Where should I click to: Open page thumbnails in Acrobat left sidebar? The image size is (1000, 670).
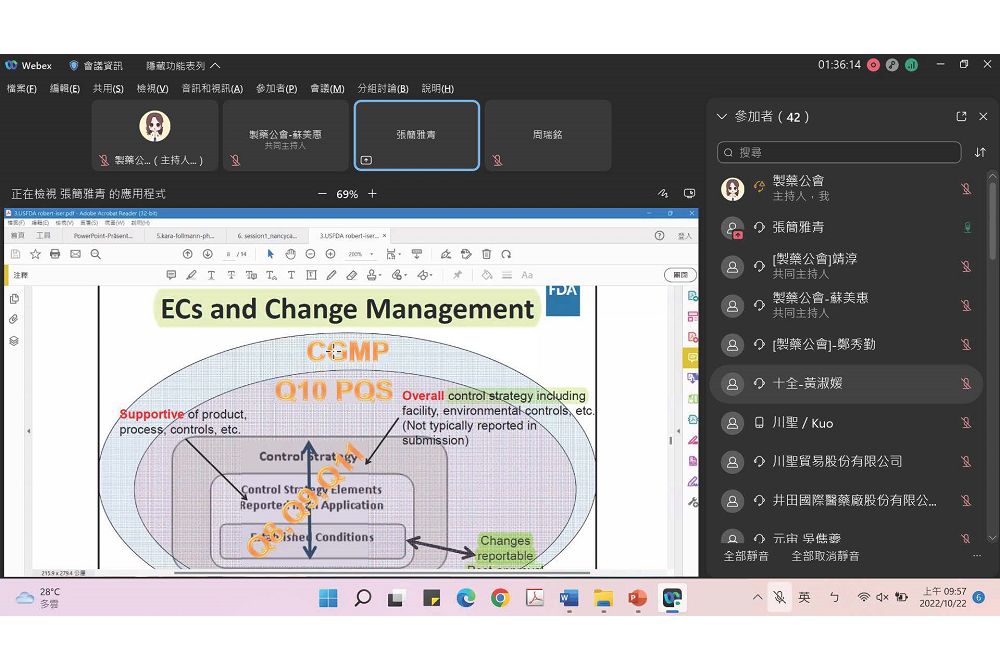(x=14, y=298)
